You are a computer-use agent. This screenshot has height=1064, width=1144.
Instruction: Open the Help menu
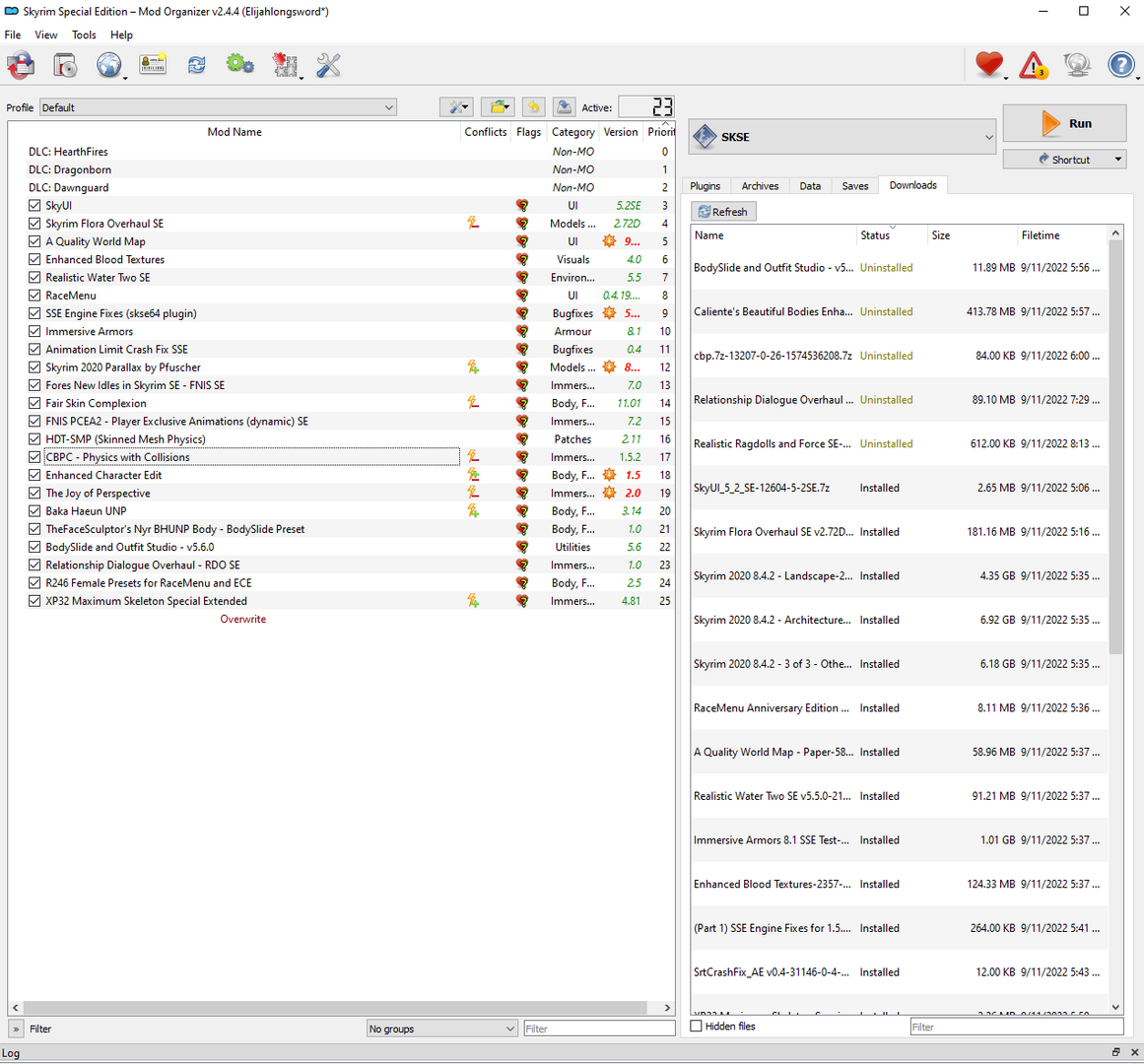121,35
